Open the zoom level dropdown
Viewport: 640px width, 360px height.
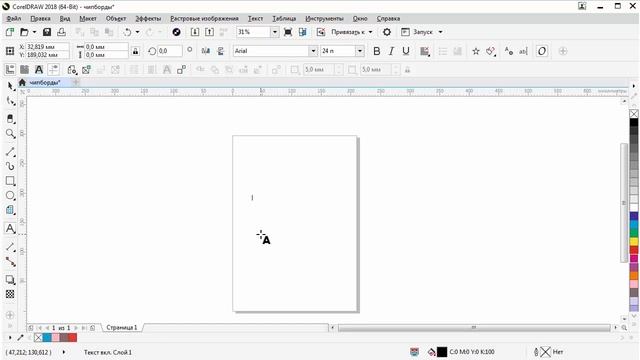tap(275, 32)
